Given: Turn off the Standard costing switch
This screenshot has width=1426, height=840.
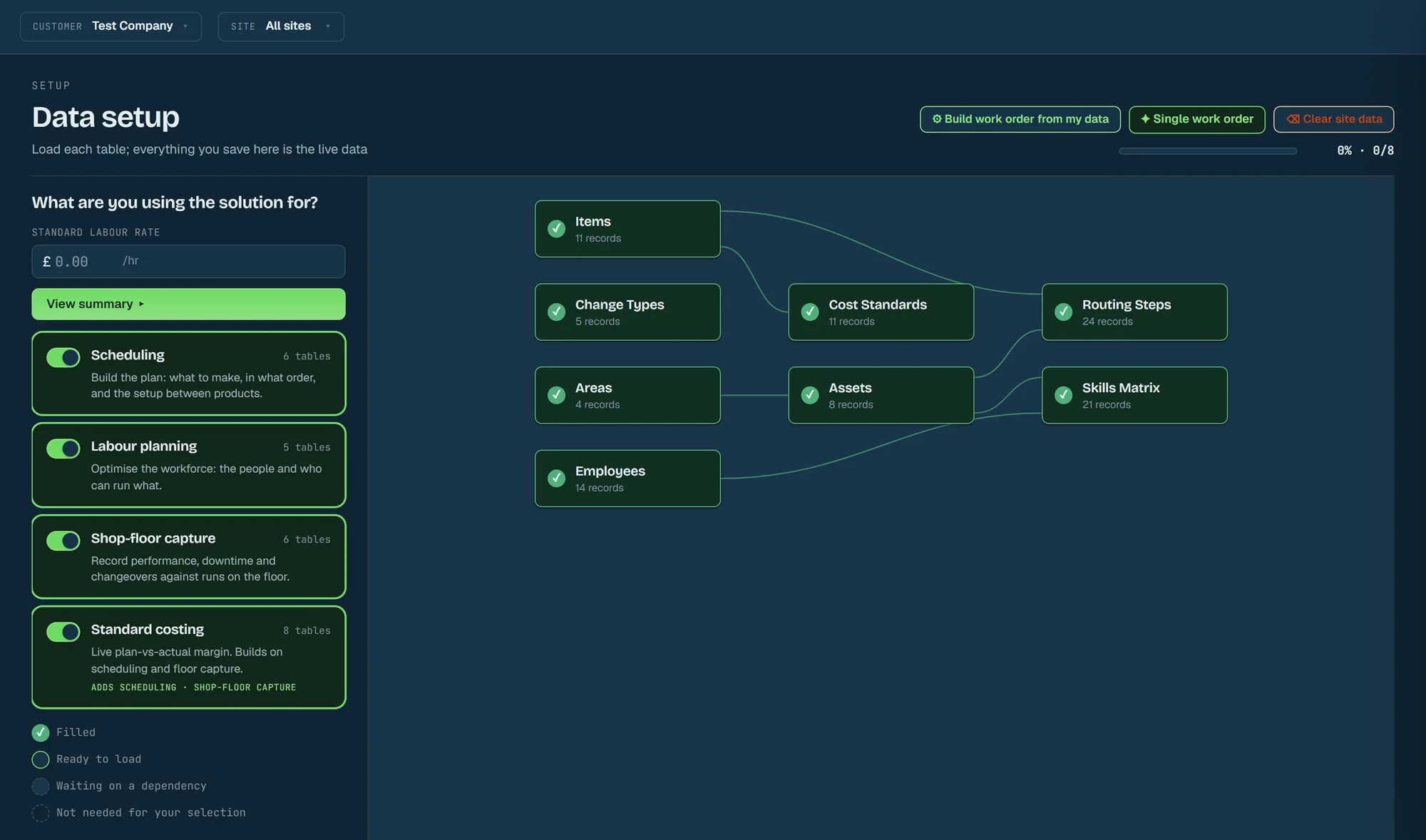Looking at the screenshot, I should point(63,632).
